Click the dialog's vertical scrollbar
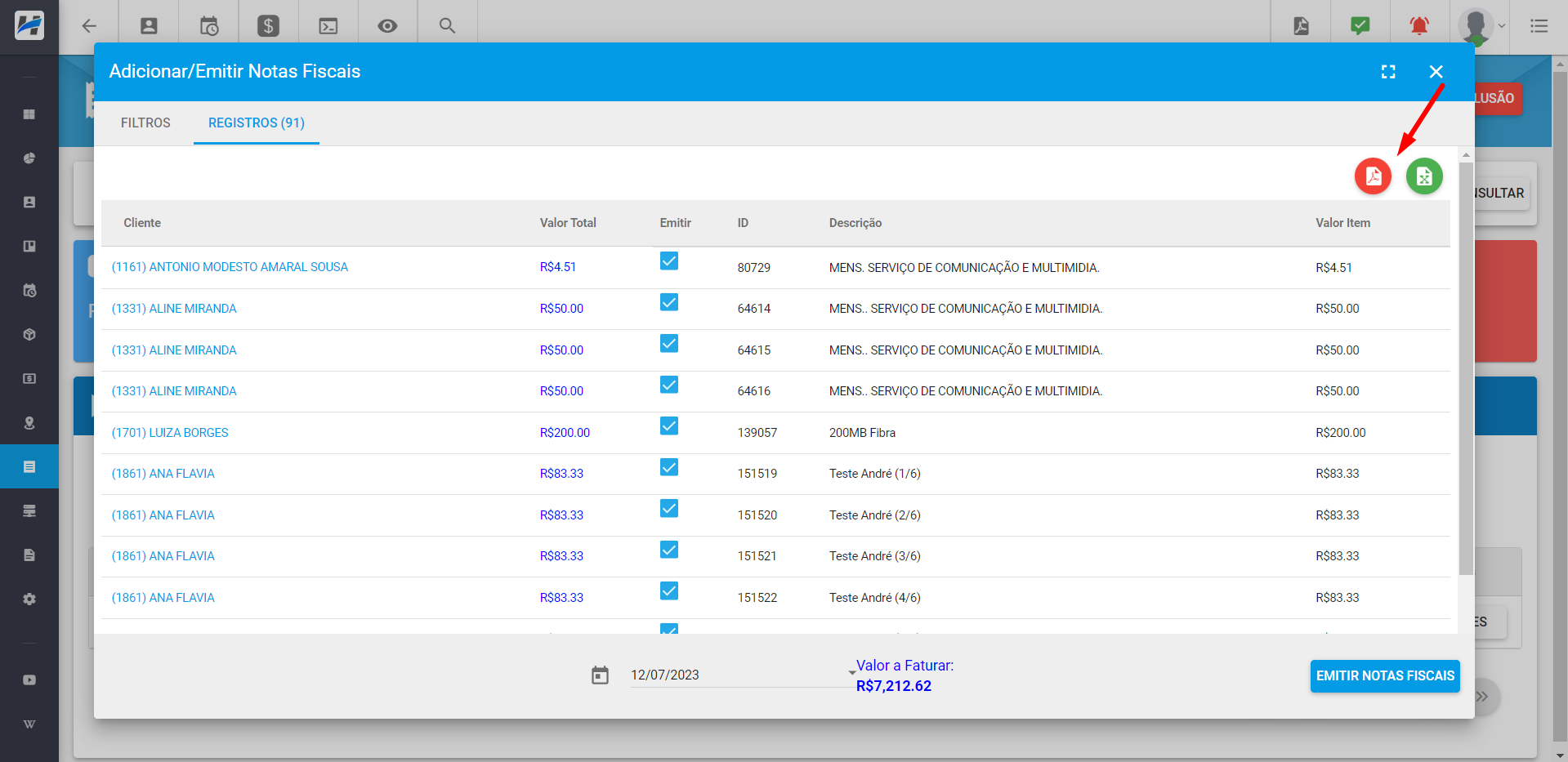1568x762 pixels. (x=1466, y=368)
